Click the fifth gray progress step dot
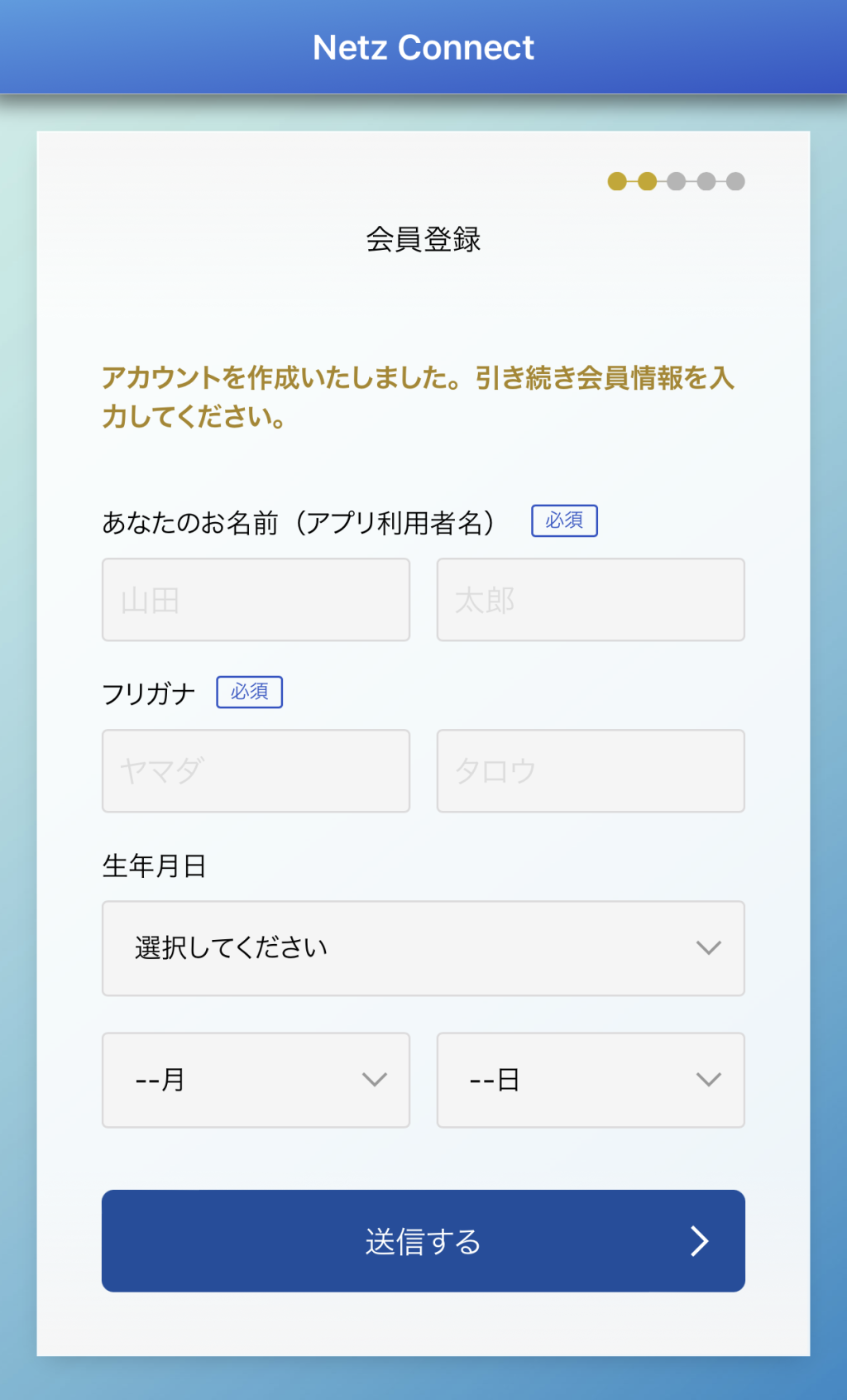847x1400 pixels. click(735, 181)
